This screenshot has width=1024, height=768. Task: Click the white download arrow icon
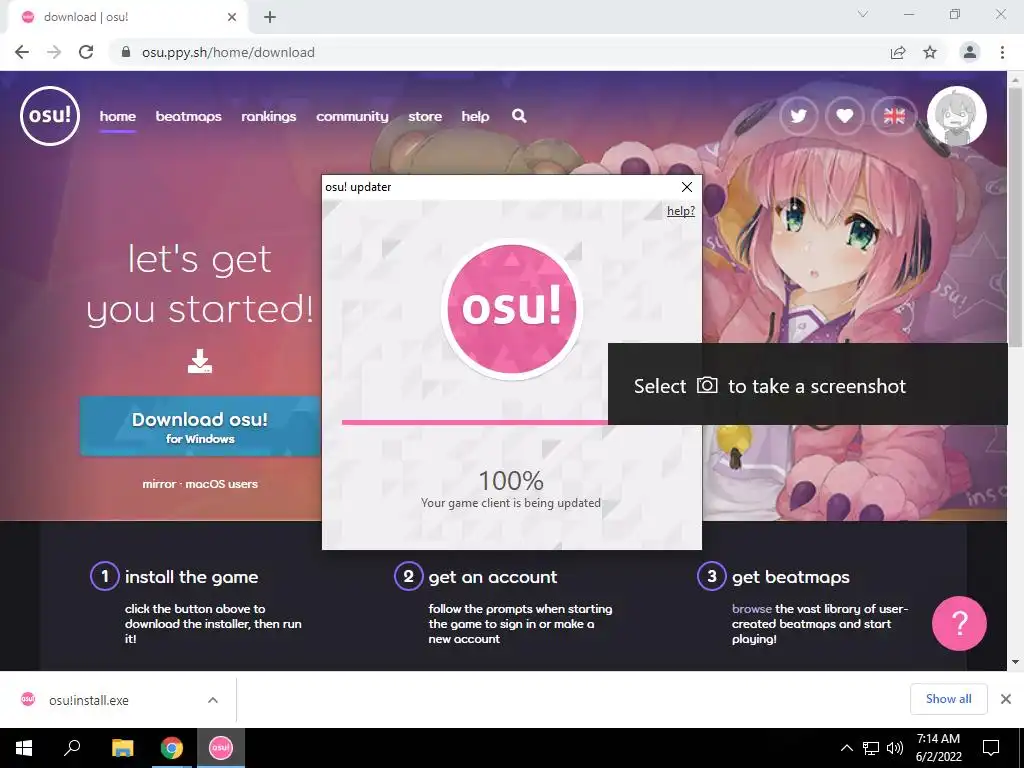[200, 361]
